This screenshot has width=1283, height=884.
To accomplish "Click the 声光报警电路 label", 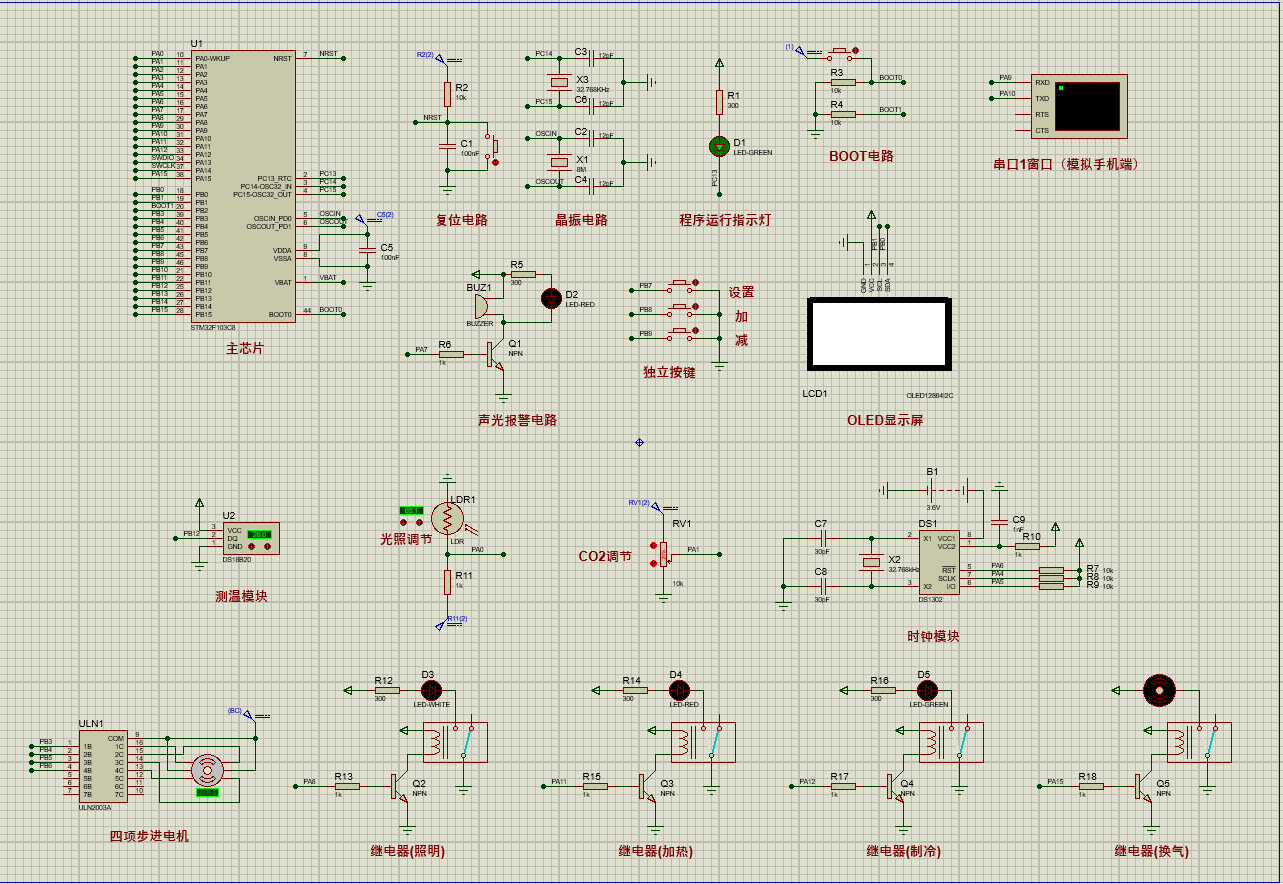I will [517, 420].
